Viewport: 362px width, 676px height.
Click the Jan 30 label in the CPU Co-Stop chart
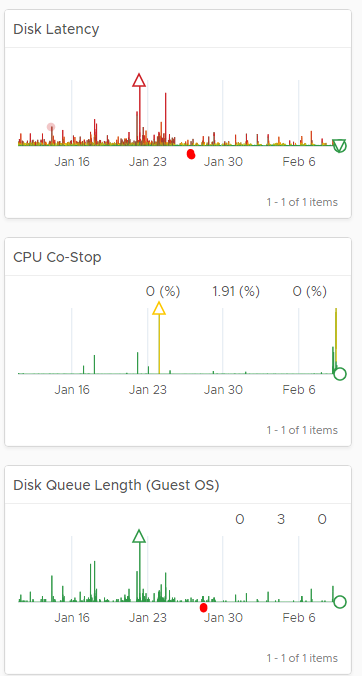pos(223,390)
